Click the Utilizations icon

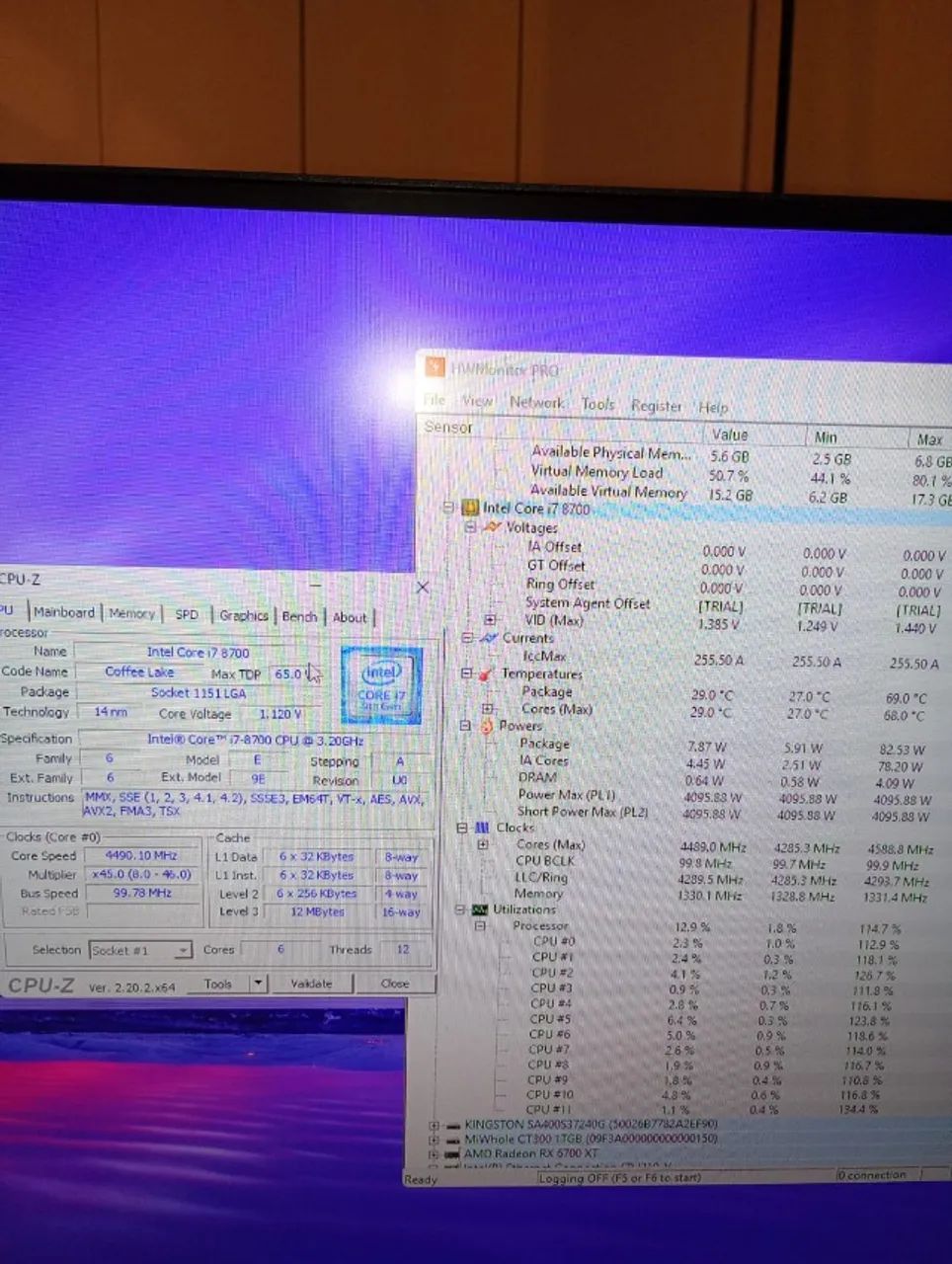tap(479, 909)
